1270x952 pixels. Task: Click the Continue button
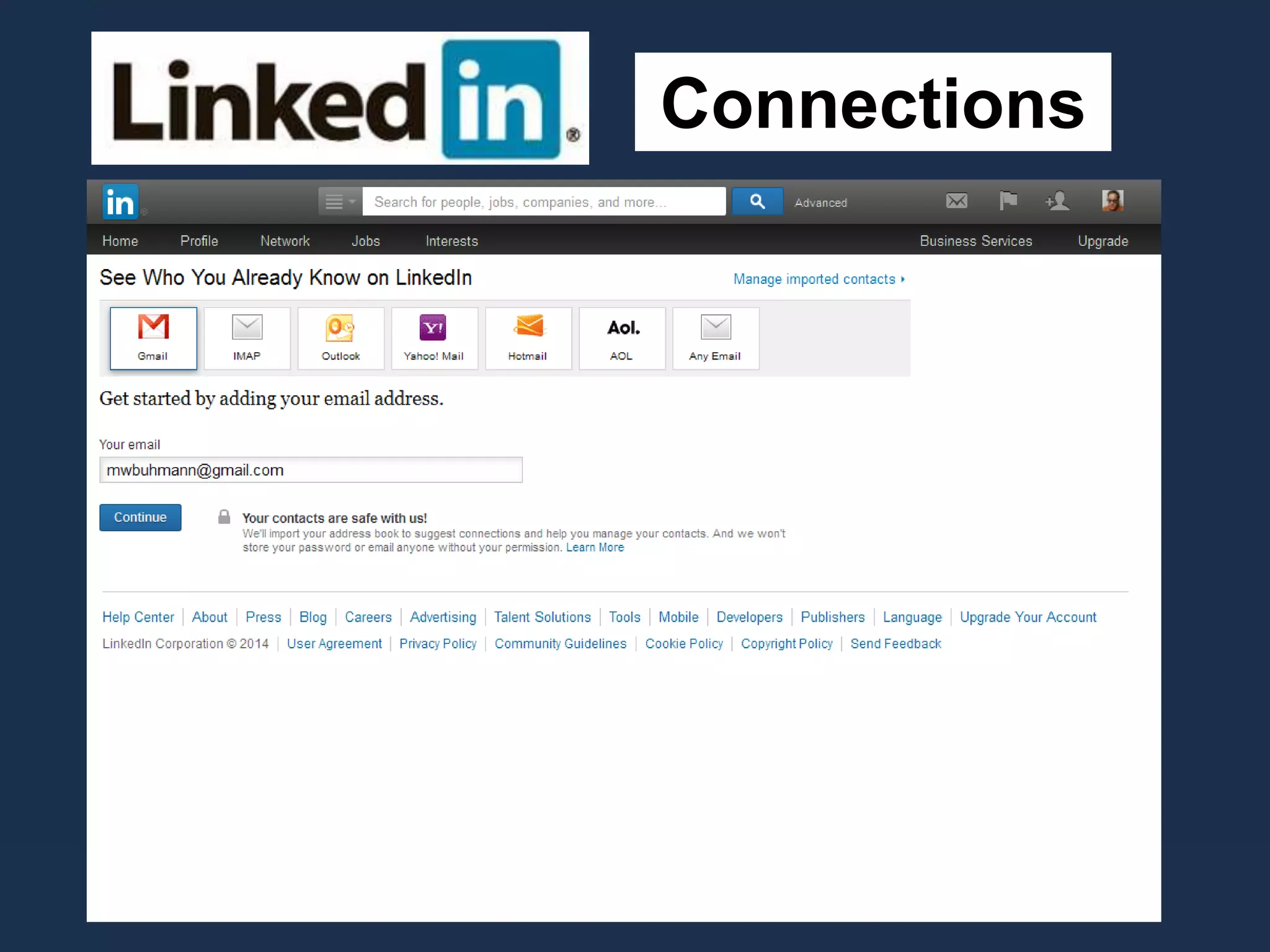(x=140, y=518)
